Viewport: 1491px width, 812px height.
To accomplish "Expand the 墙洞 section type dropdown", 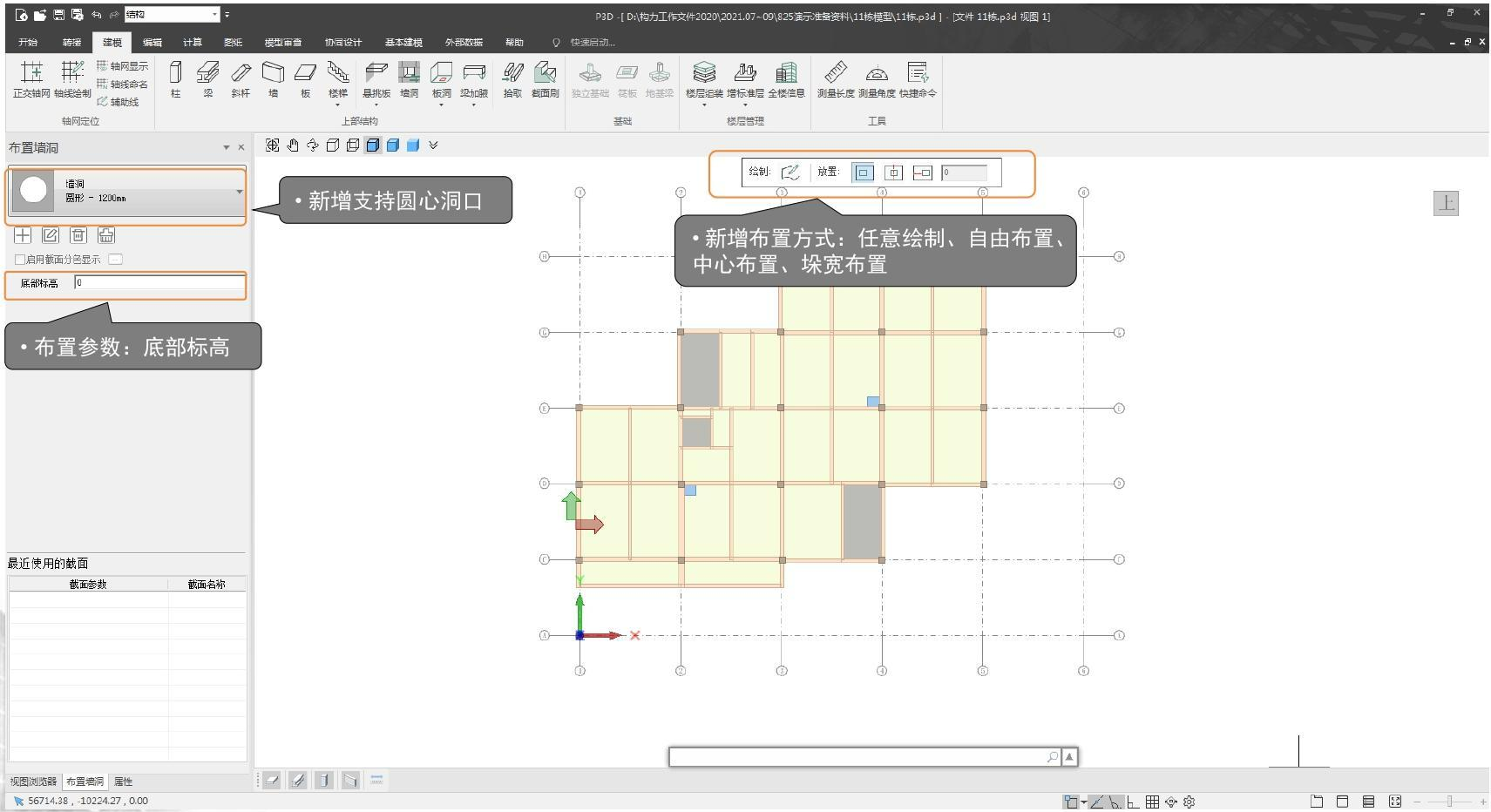I will 240,192.
